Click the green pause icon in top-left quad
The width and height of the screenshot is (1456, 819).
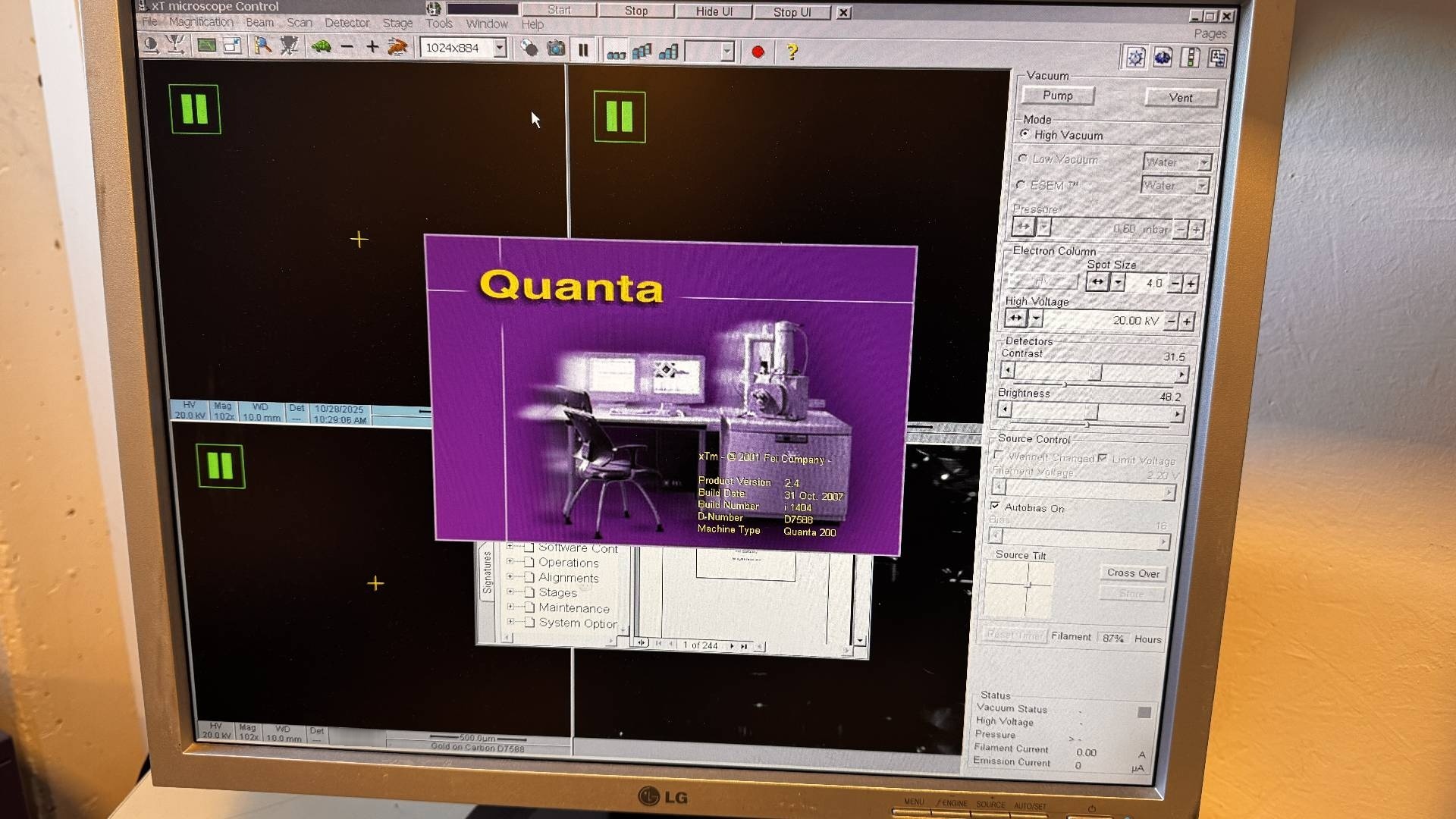(x=195, y=109)
